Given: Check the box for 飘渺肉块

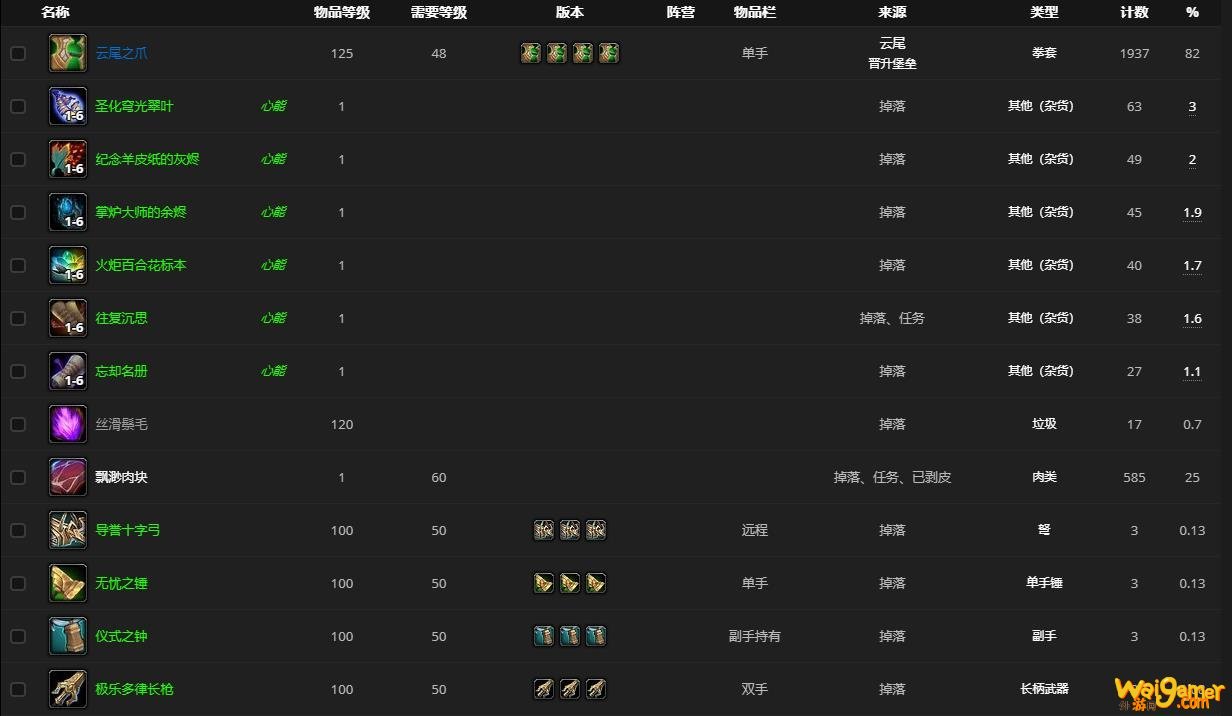Looking at the screenshot, I should tap(18, 477).
